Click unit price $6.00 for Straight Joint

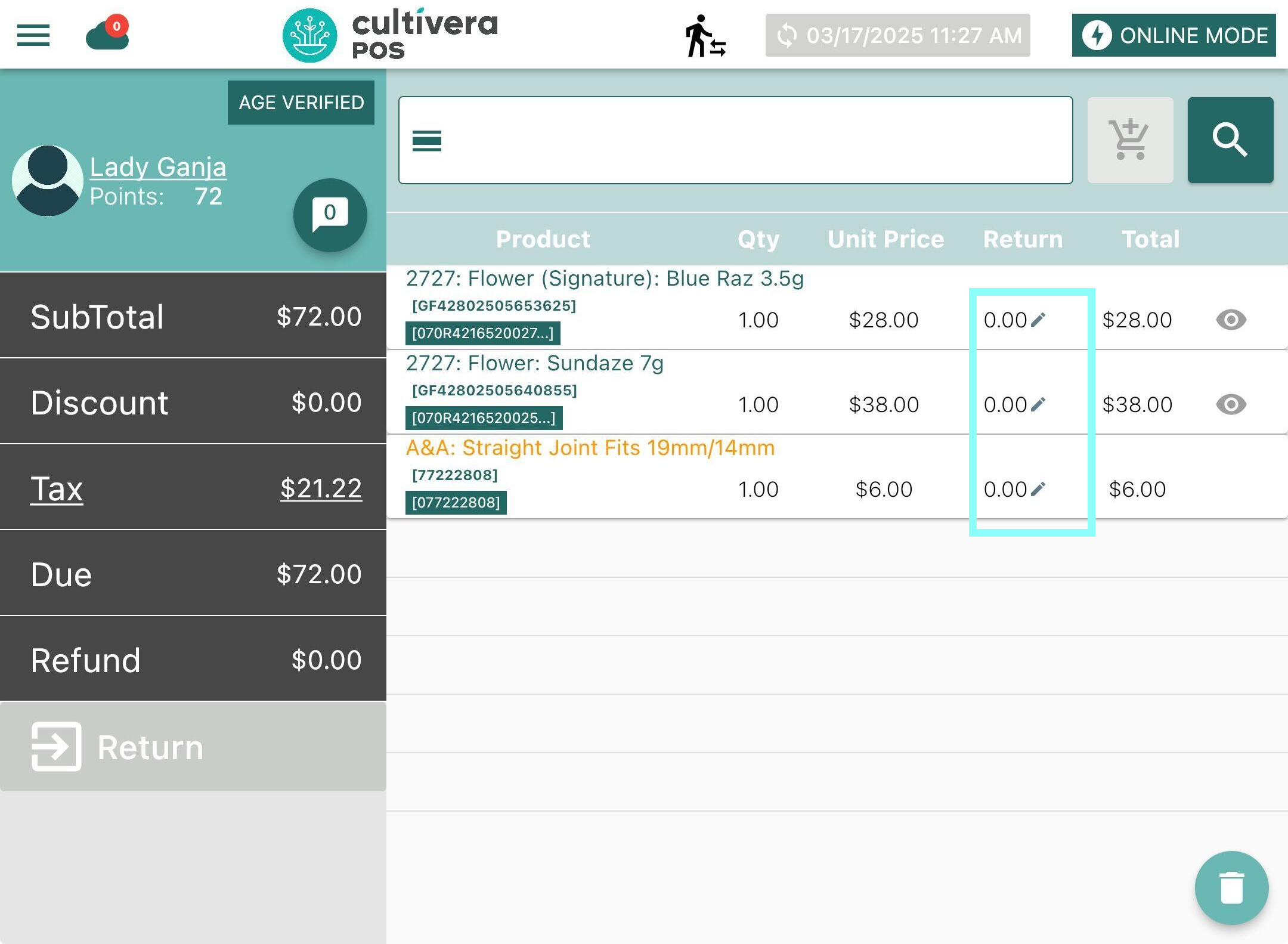tap(884, 489)
